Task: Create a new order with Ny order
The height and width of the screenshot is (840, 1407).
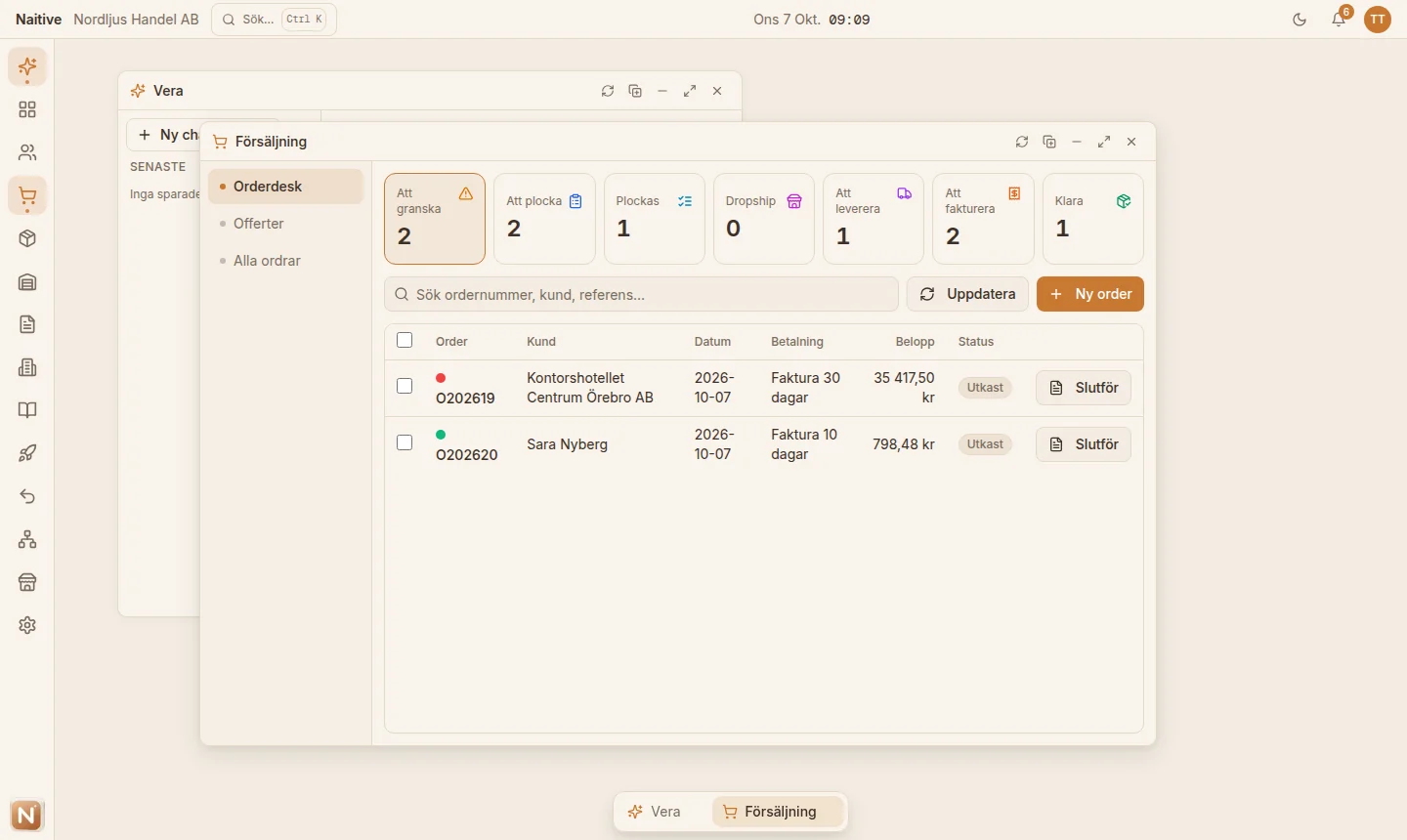Action: pos(1090,294)
